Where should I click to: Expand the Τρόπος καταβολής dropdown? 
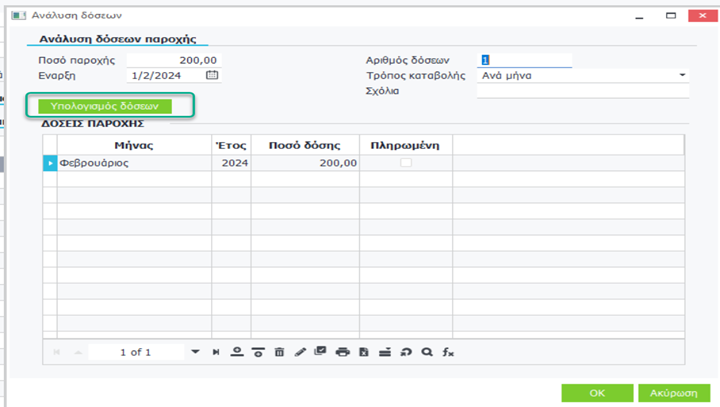(682, 75)
